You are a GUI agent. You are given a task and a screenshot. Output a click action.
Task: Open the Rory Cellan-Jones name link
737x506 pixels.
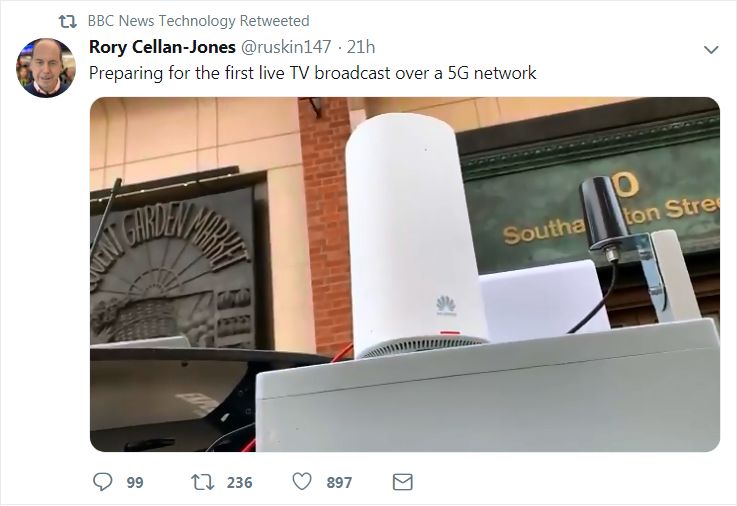[162, 47]
